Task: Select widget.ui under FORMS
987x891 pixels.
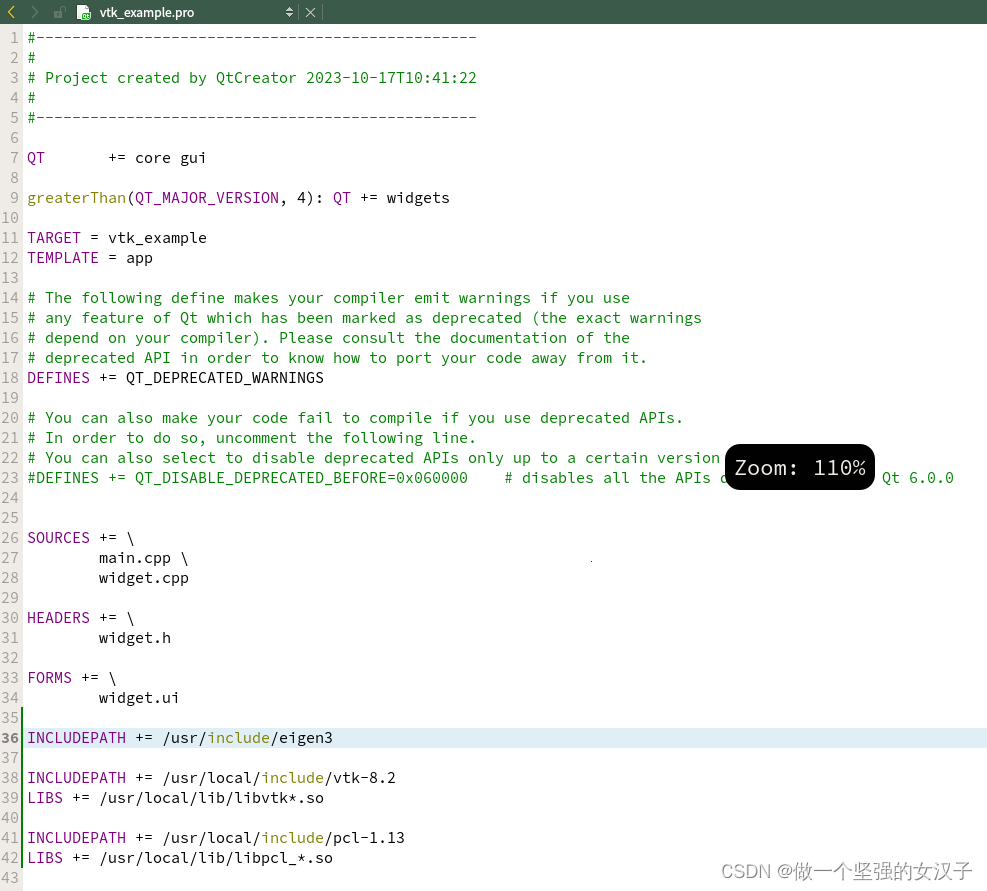Action: pyautogui.click(x=138, y=697)
